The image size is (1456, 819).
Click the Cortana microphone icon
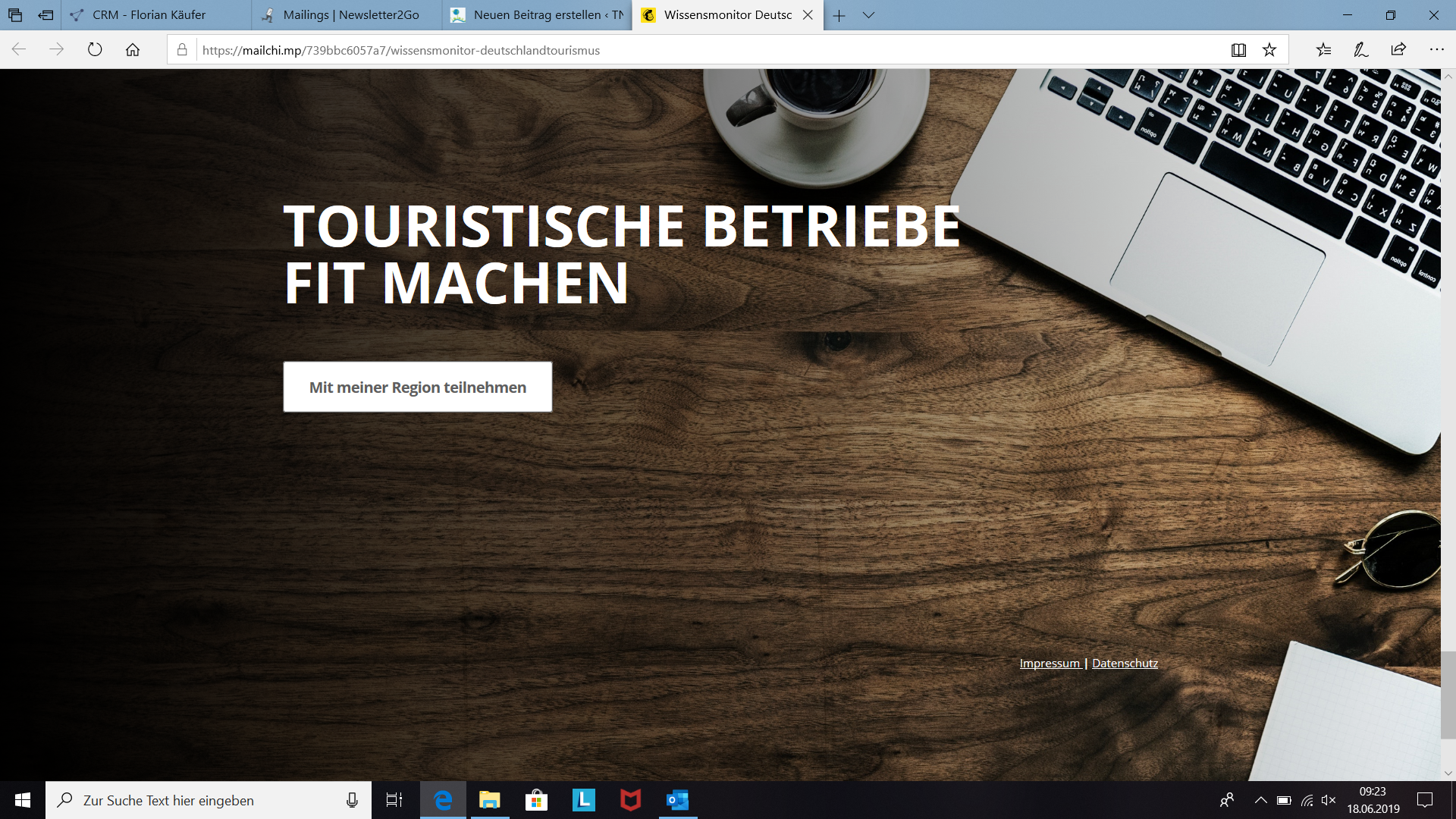[x=352, y=800]
